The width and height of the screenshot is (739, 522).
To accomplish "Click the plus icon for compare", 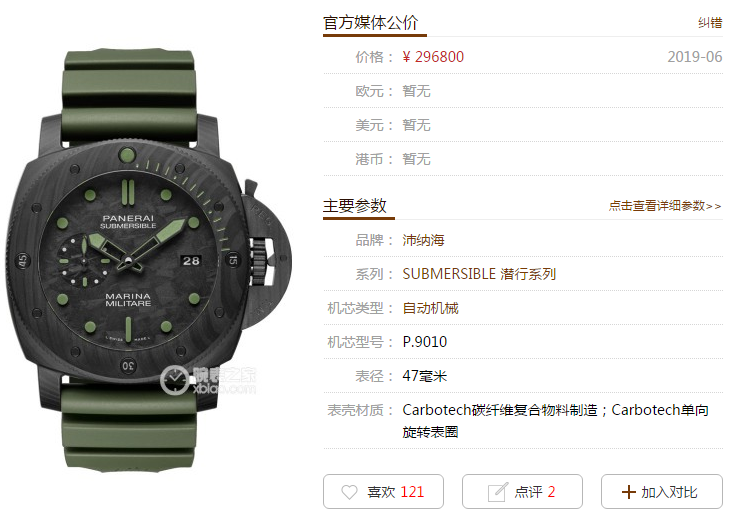I will (629, 492).
